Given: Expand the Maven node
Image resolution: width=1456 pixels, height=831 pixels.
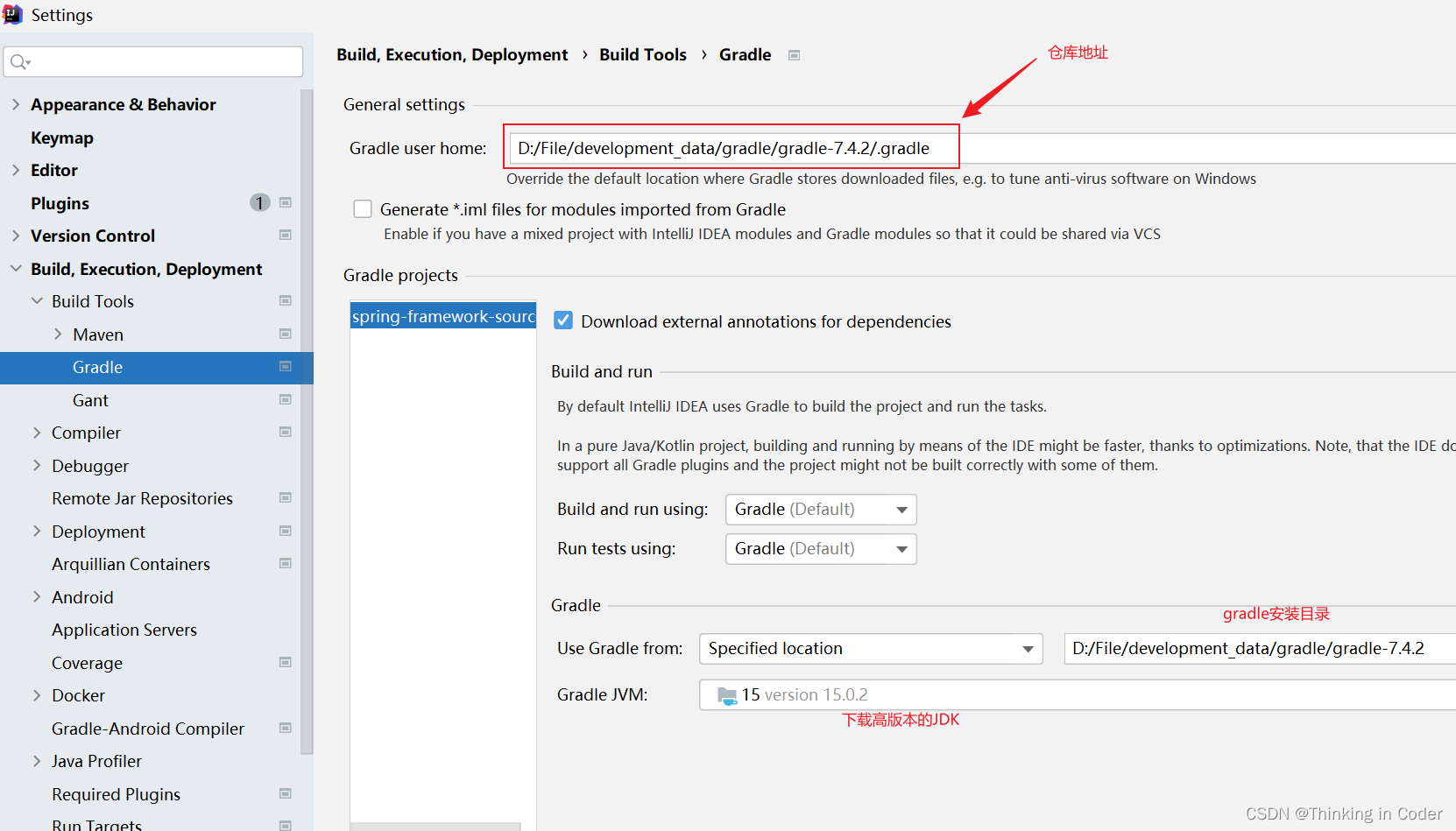Looking at the screenshot, I should coord(58,335).
